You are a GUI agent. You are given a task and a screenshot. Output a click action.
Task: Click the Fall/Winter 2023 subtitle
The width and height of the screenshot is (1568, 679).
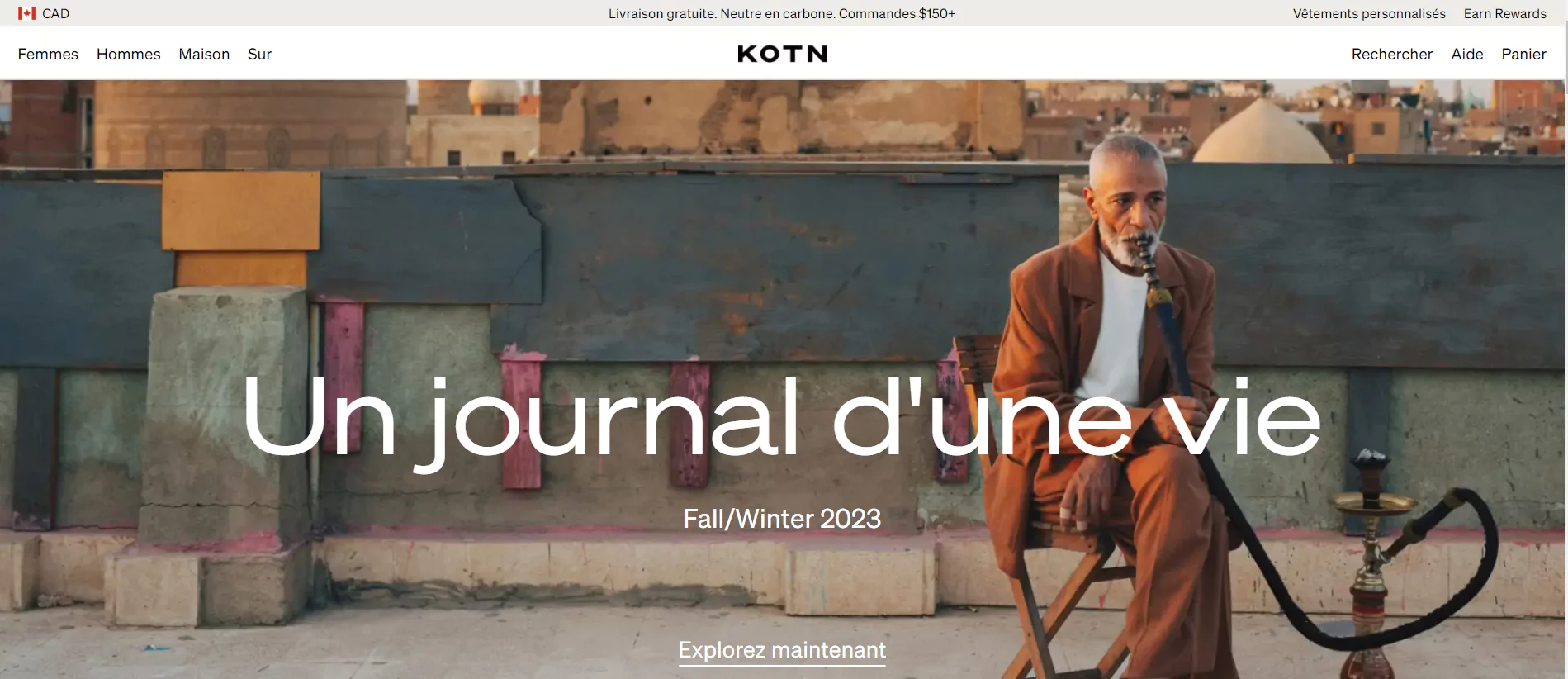[782, 519]
